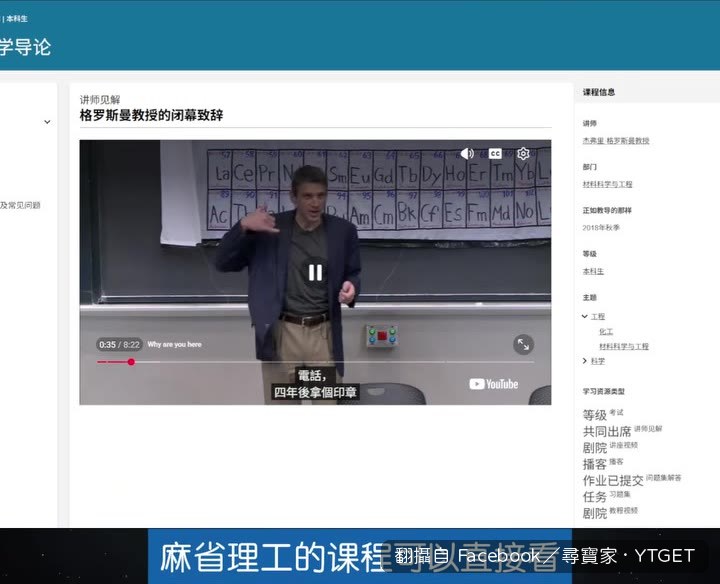Screen dimensions: 720x584
Task: Click the 正如教导的那样 label
Action: point(607,210)
